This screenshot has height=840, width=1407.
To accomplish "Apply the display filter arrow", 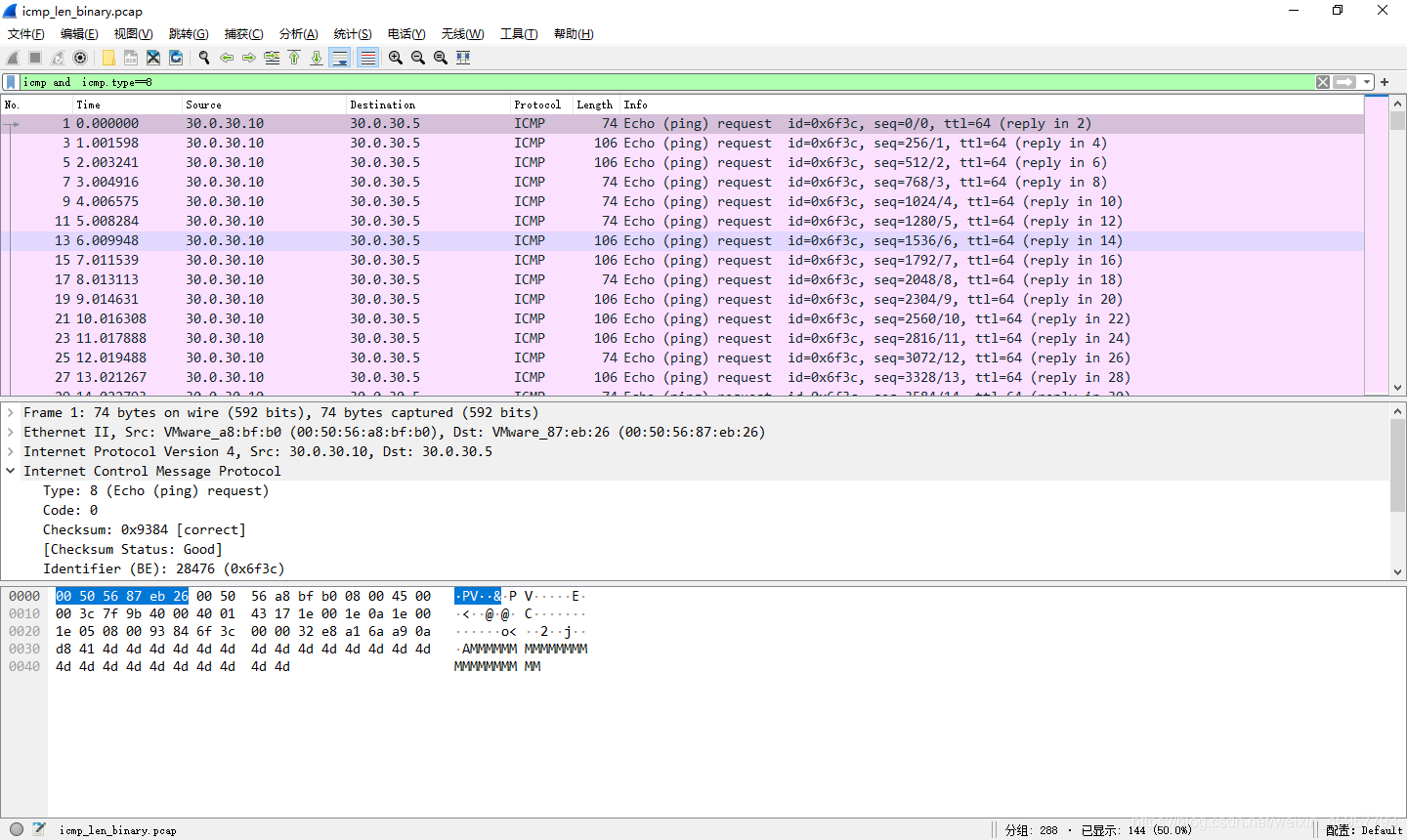I will pyautogui.click(x=1345, y=82).
